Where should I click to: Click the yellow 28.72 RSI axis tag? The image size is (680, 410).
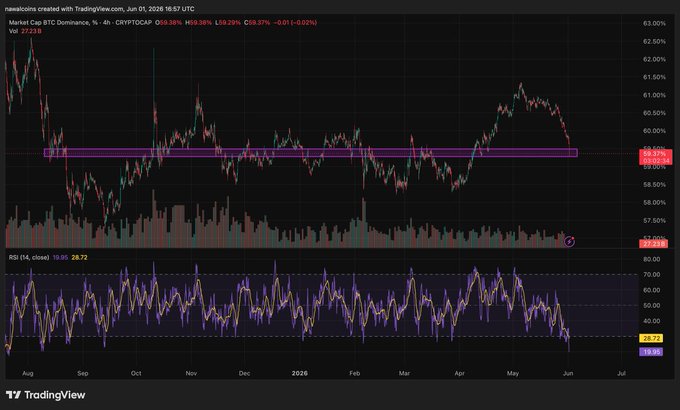651,338
